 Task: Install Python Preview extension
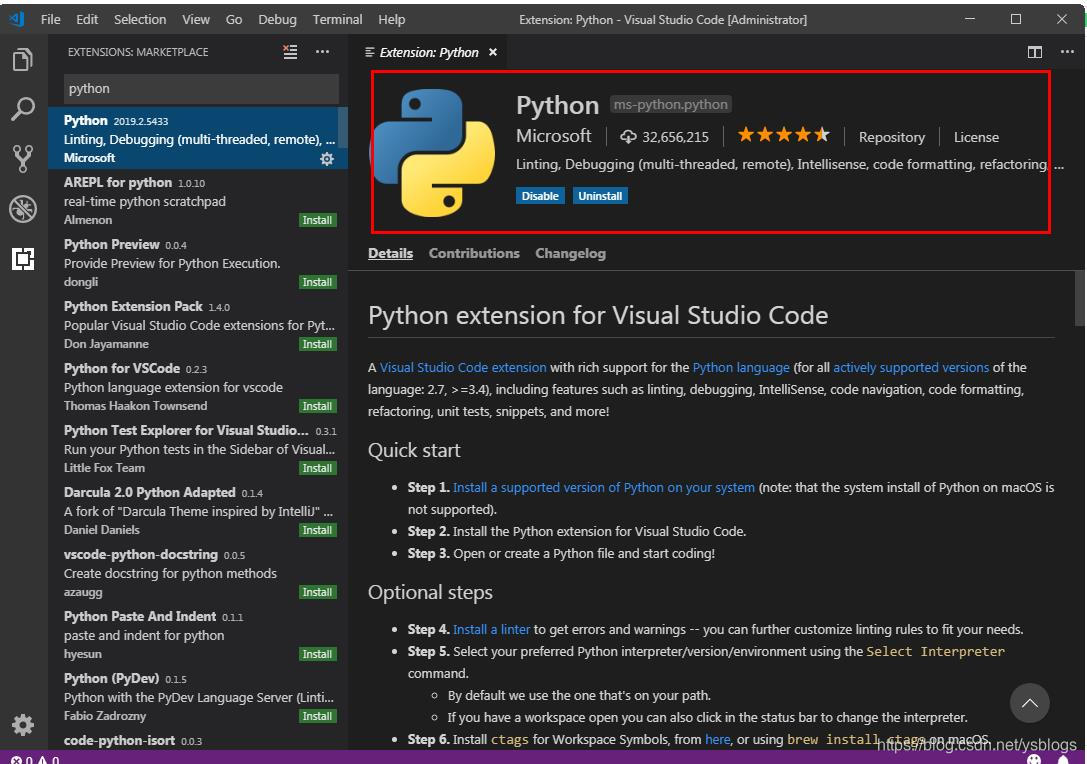tap(318, 282)
